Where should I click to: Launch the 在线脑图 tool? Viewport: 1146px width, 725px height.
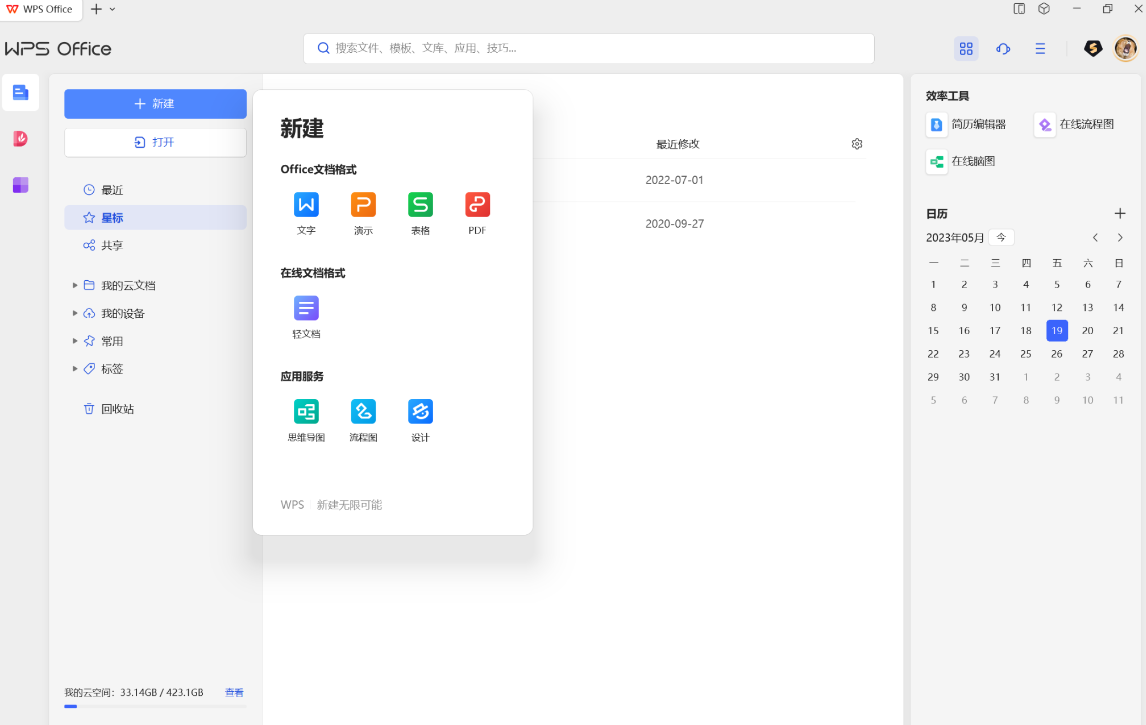[961, 162]
